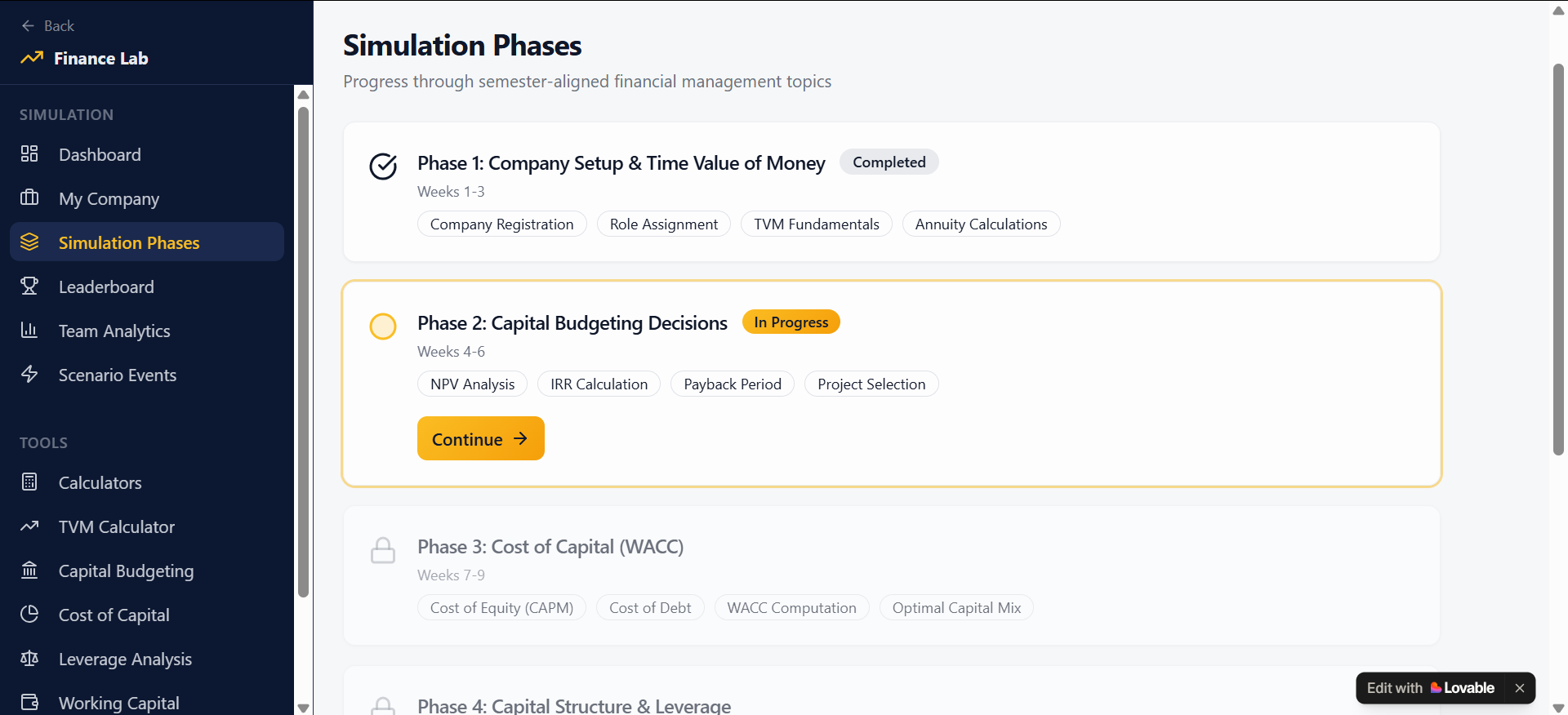1568x715 pixels.
Task: Click Phase 1 completed checkmark circle
Action: tap(383, 166)
